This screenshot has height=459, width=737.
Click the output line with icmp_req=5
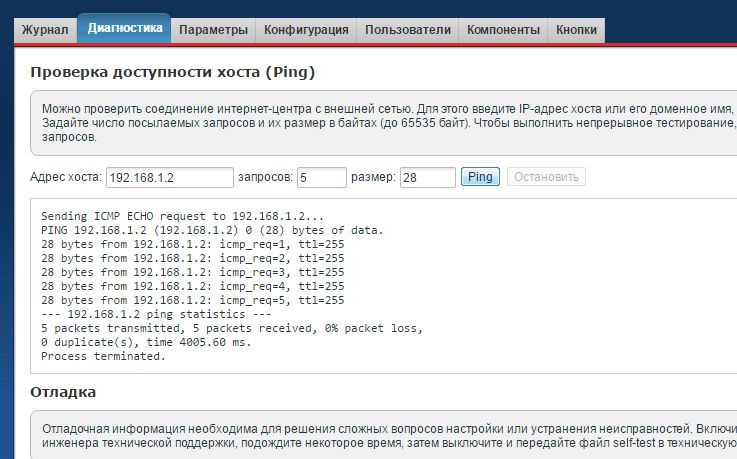pyautogui.click(x=193, y=300)
